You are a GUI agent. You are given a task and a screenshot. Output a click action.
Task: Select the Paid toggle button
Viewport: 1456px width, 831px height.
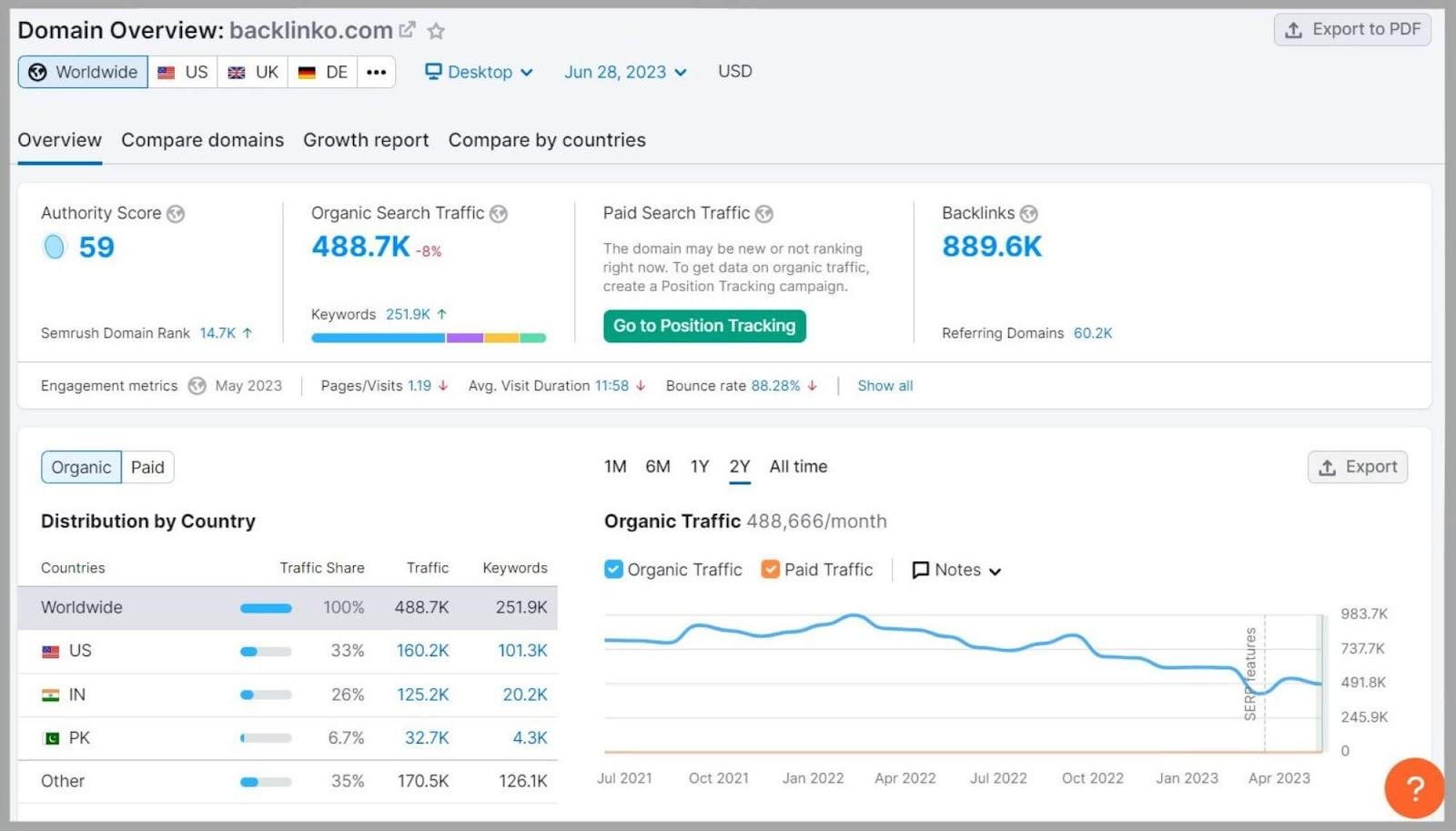pyautogui.click(x=147, y=467)
